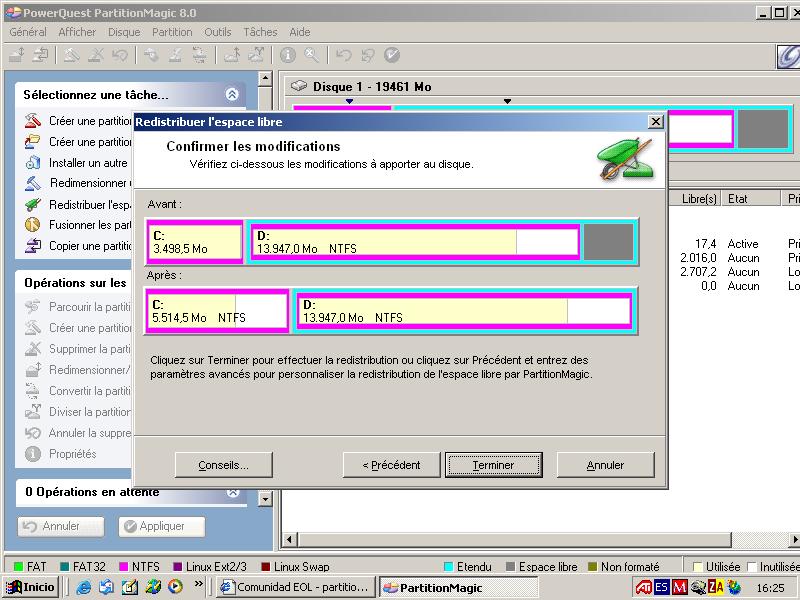Open the Outils menu
The height and width of the screenshot is (600, 800).
[x=218, y=32]
